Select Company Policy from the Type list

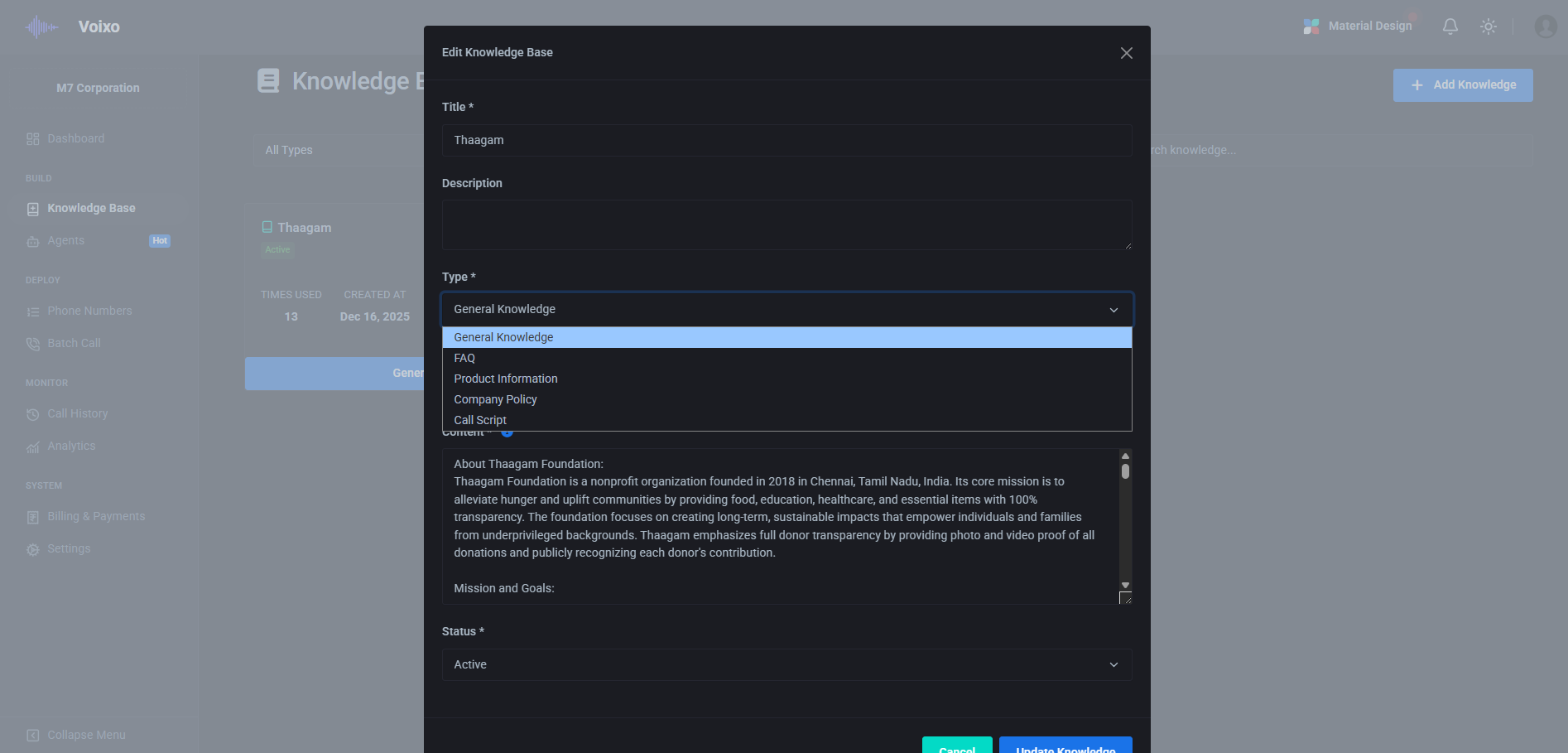(x=495, y=399)
